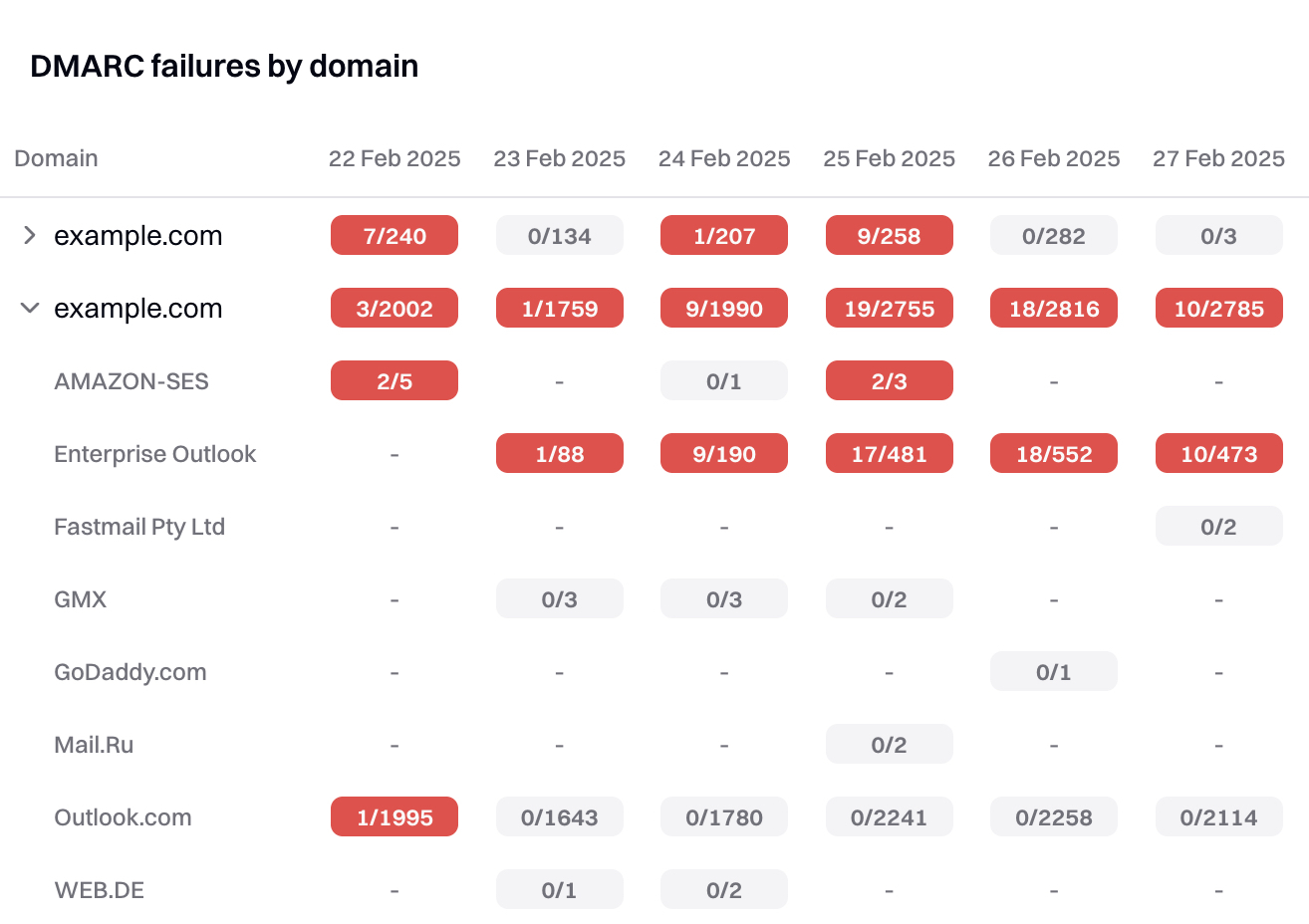Click the AMAZON-SES row label
This screenshot has width=1309, height=924.
(131, 381)
